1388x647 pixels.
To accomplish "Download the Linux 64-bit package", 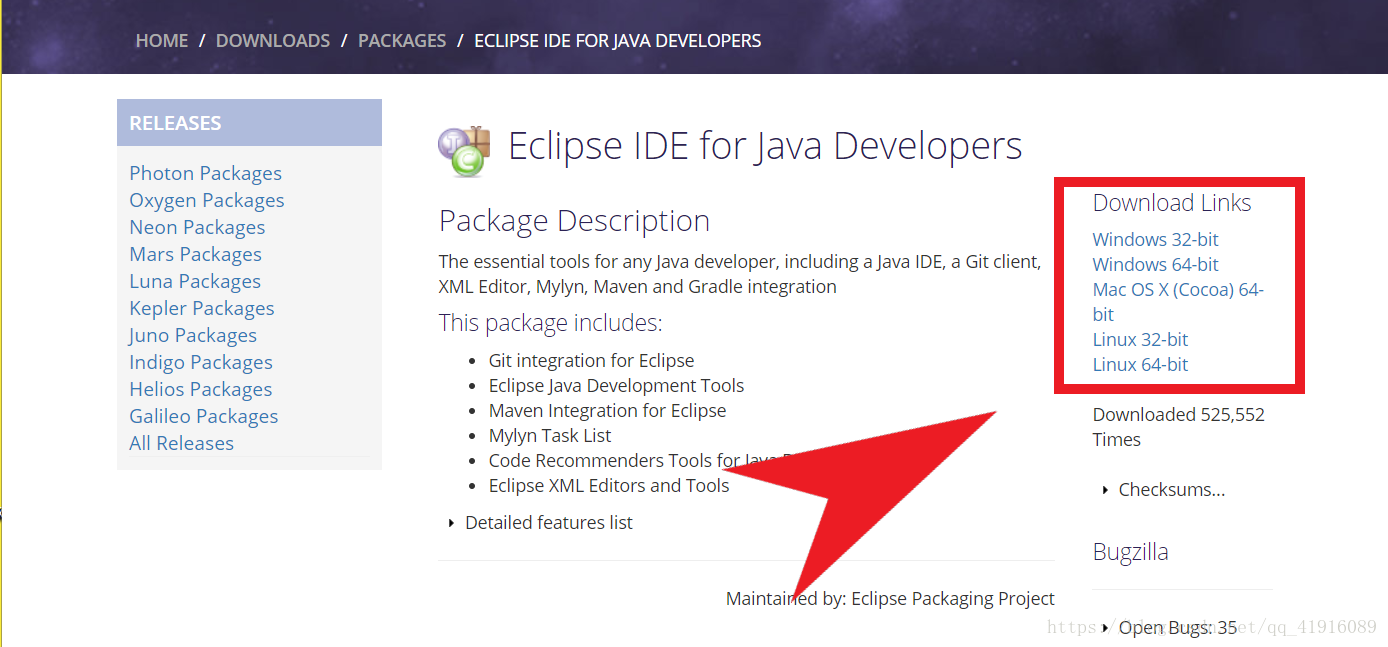I will 1140,364.
